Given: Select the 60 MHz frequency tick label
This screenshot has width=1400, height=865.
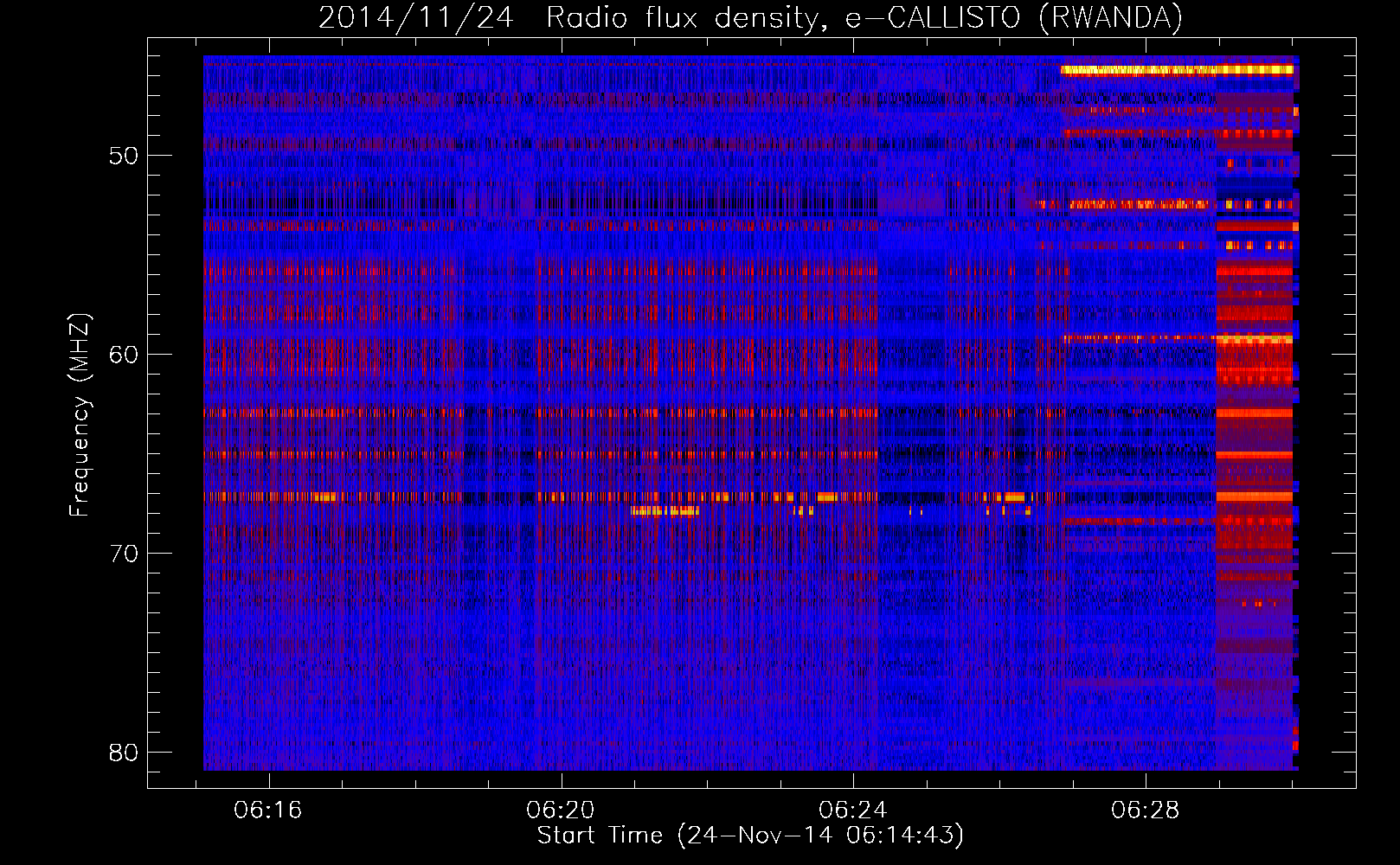Looking at the screenshot, I should click(124, 355).
